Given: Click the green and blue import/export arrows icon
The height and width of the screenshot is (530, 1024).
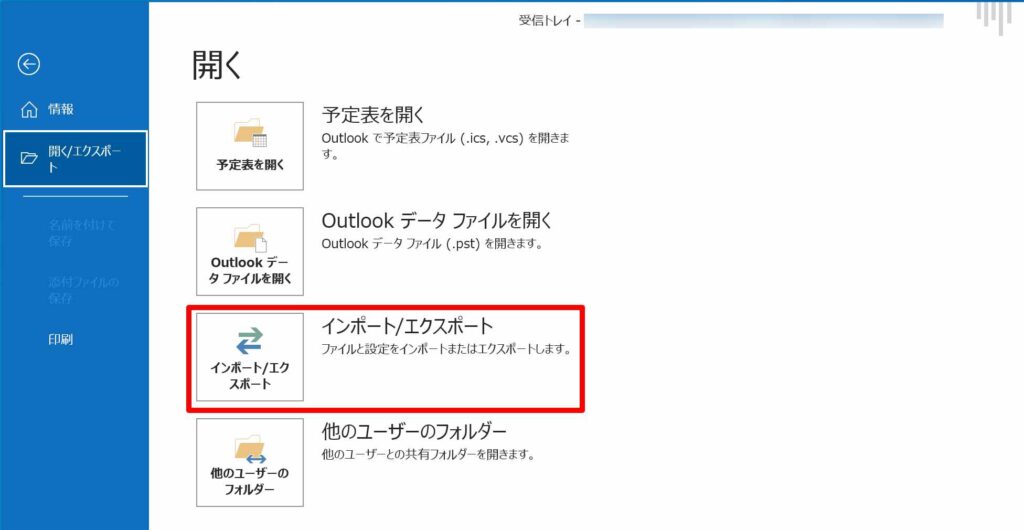Looking at the screenshot, I should tap(250, 341).
